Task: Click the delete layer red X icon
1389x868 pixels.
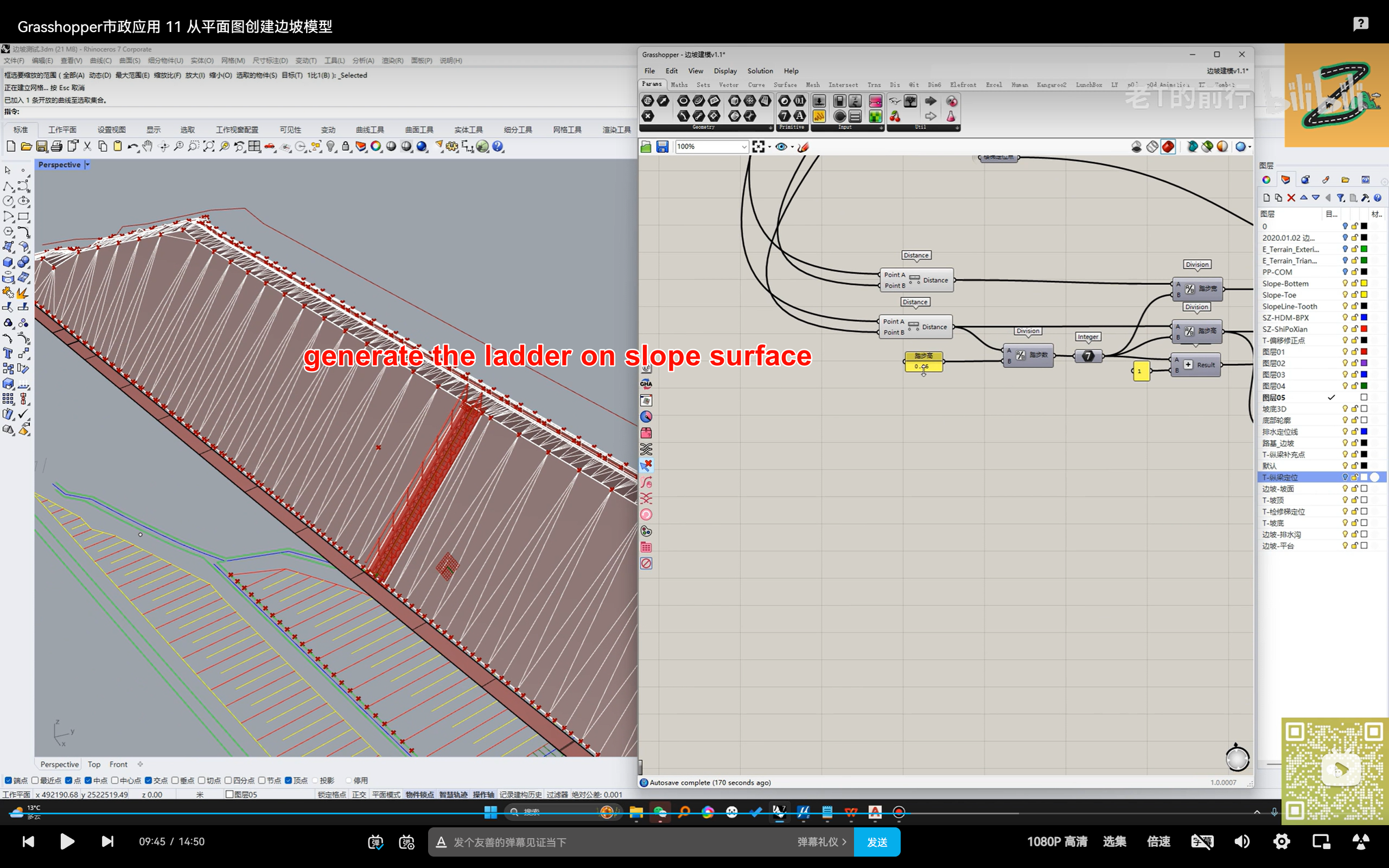Action: [1291, 198]
